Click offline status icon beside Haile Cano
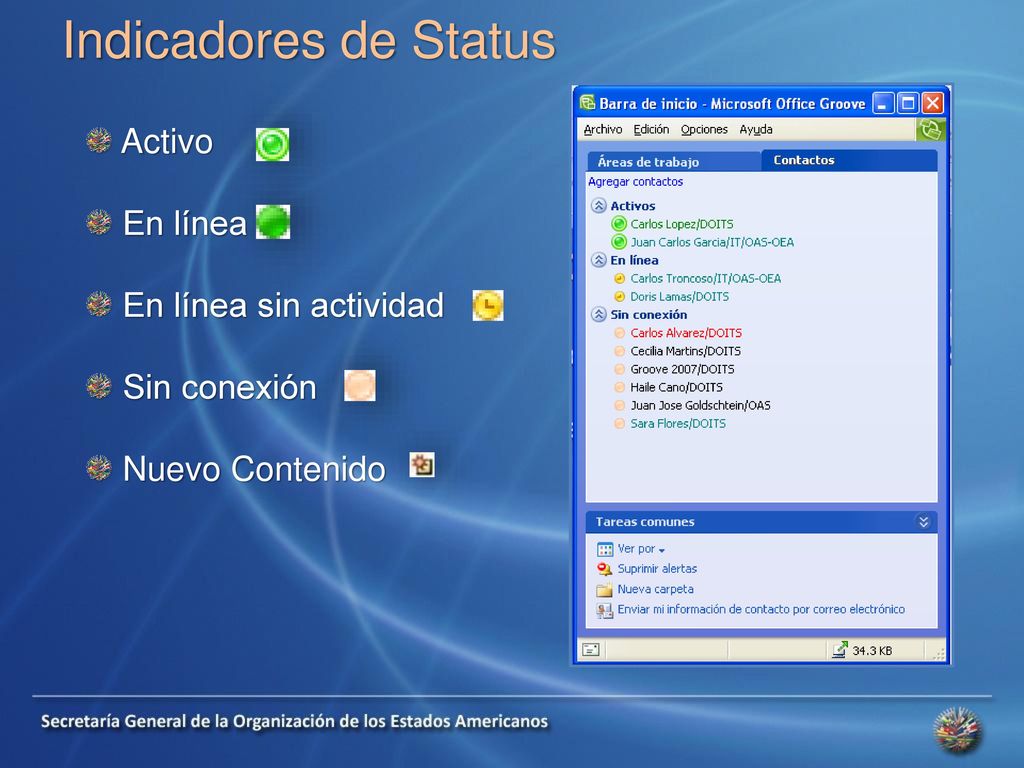Viewport: 1024px width, 768px height. click(x=620, y=387)
